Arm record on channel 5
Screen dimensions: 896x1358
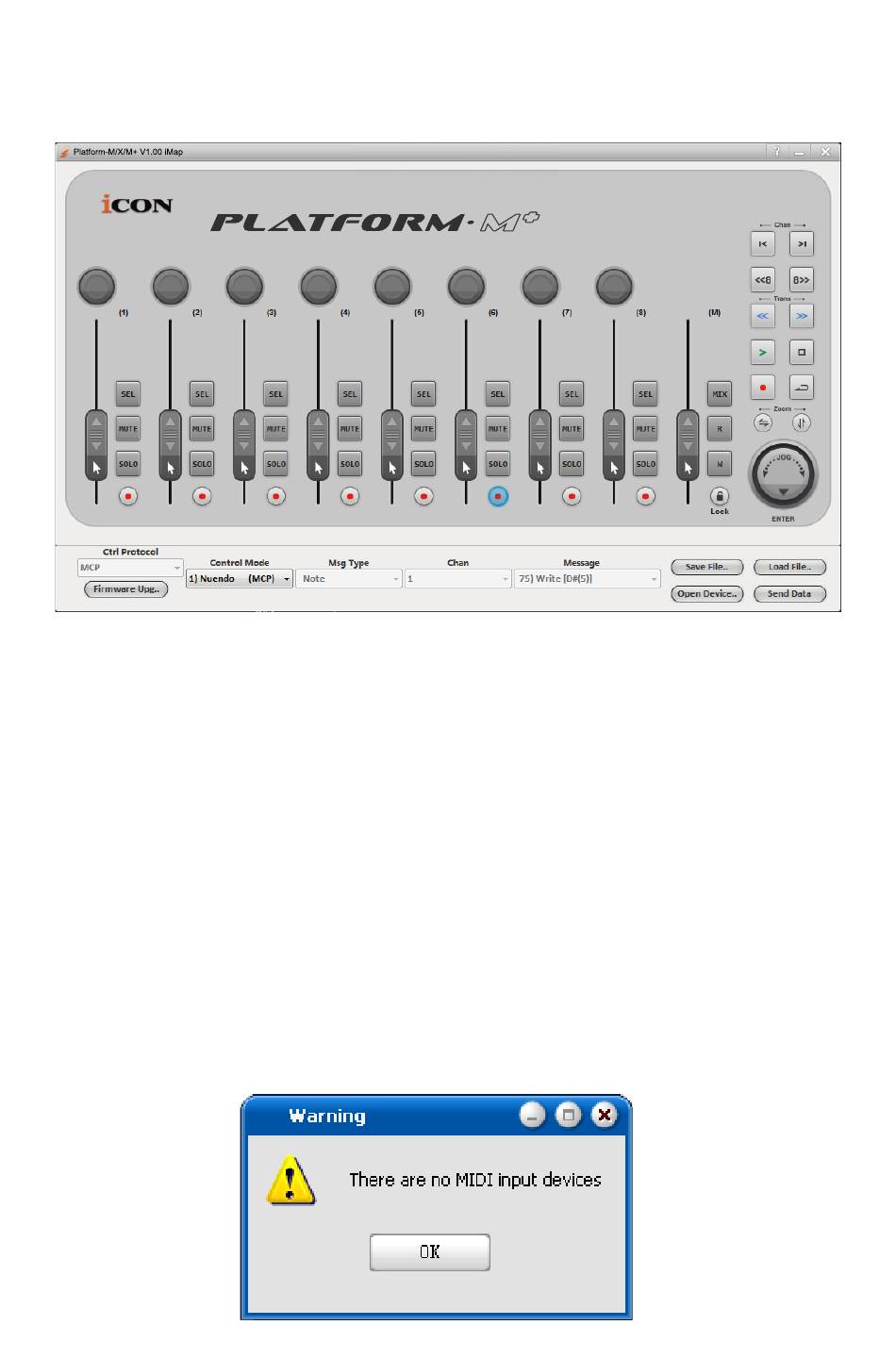point(424,496)
